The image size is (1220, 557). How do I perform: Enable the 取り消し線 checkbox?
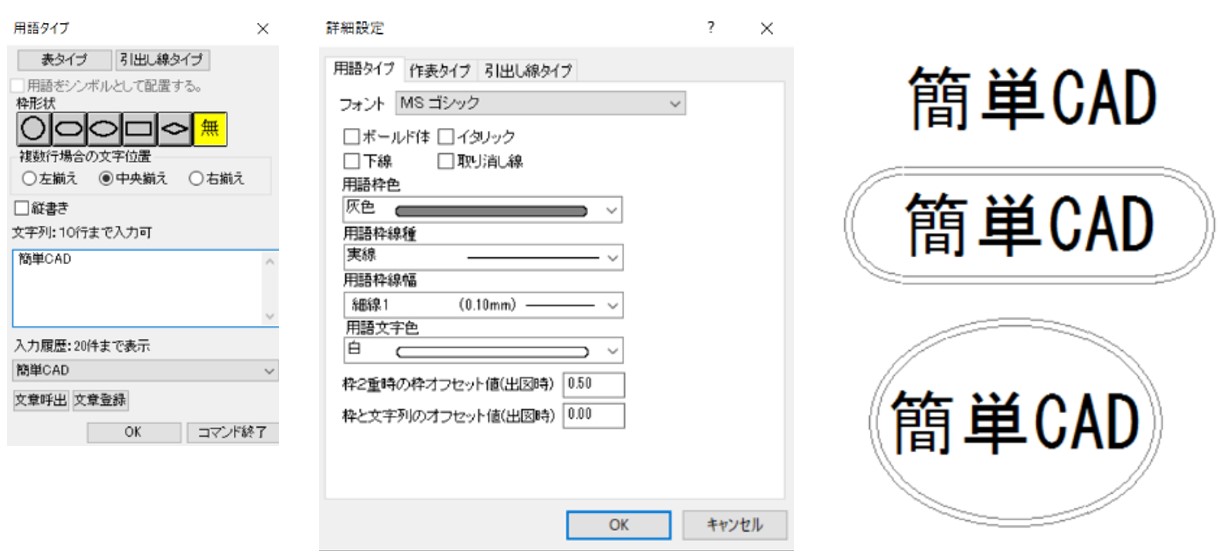tap(444, 160)
